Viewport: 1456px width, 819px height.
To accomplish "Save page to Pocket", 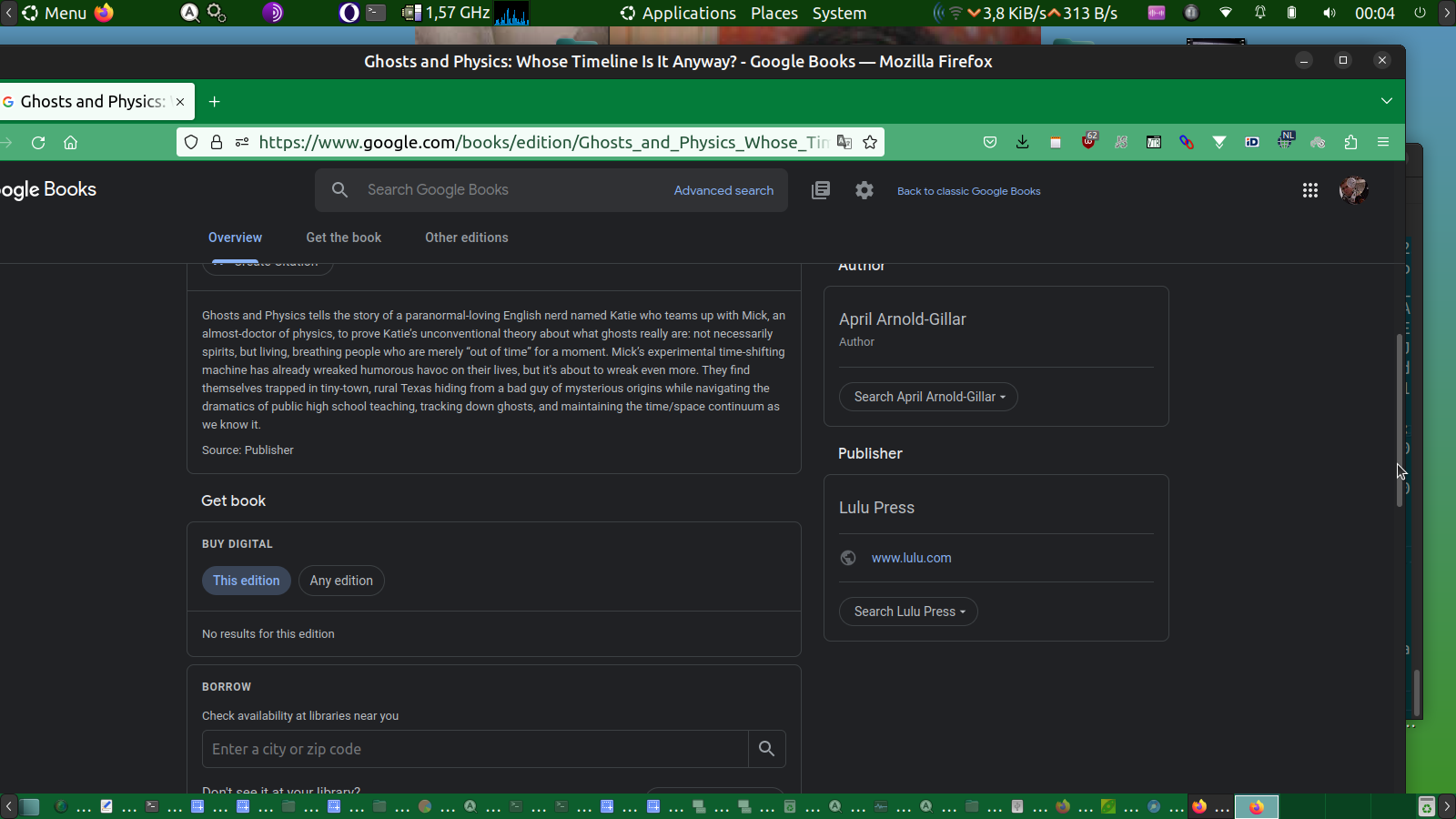I will coord(990,142).
